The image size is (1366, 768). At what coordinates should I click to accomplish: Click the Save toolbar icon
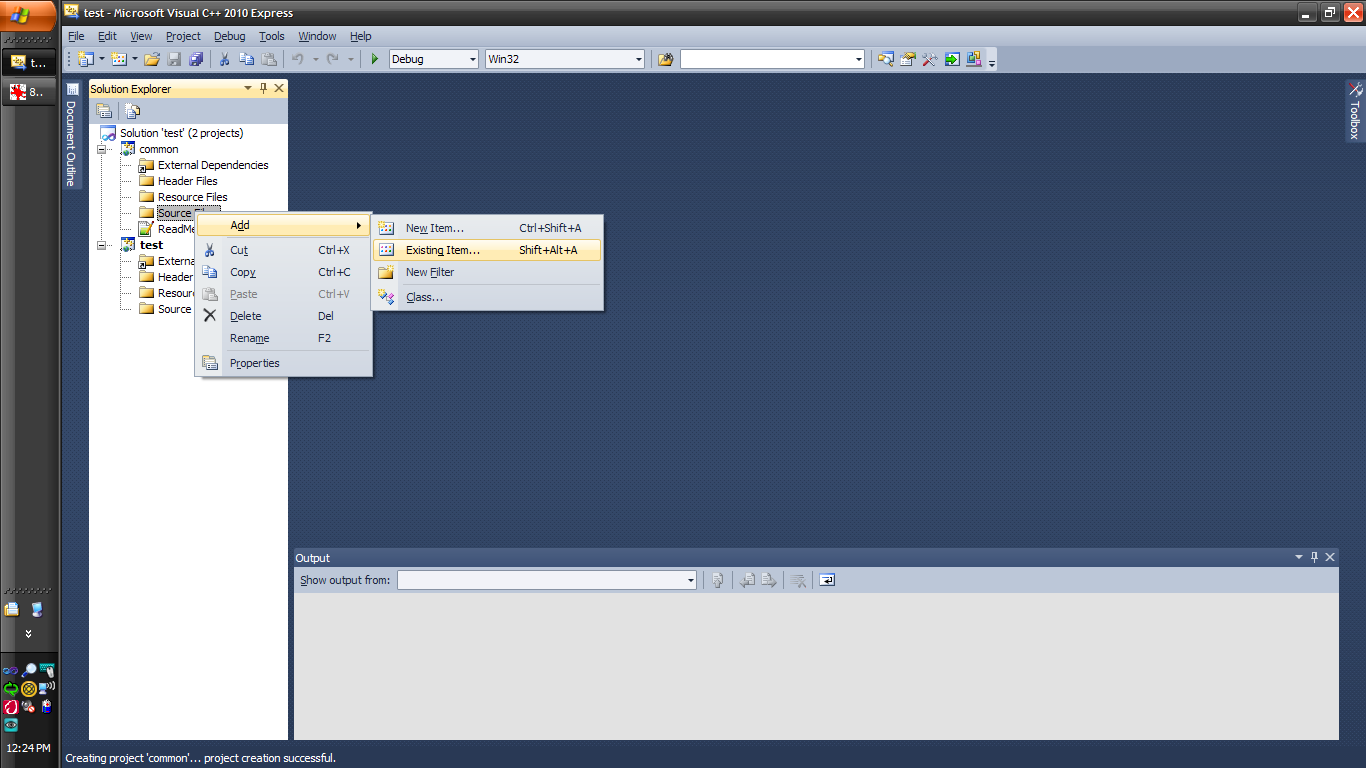[174, 59]
